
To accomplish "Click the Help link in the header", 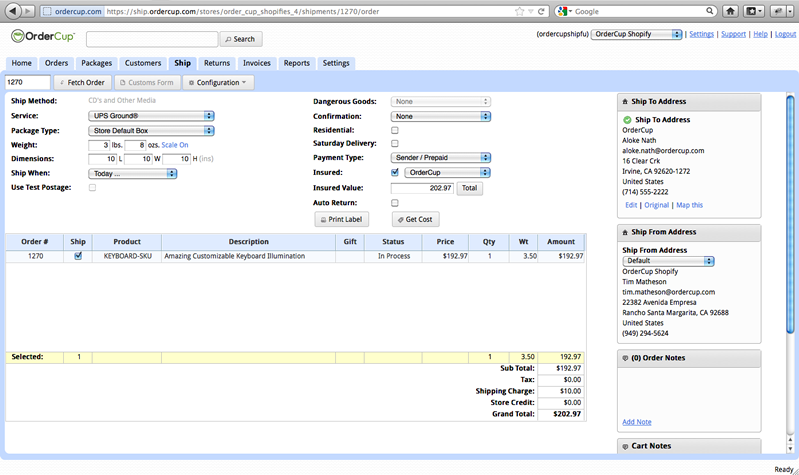I will click(x=760, y=34).
